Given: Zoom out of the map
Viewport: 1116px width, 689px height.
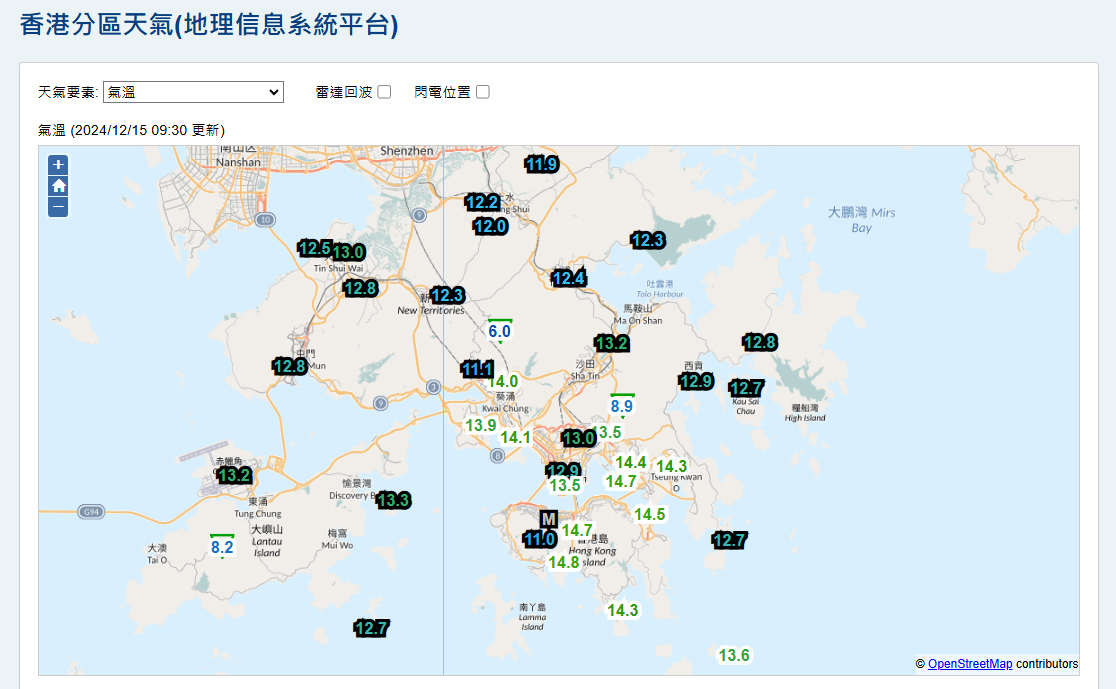Looking at the screenshot, I should click(59, 207).
